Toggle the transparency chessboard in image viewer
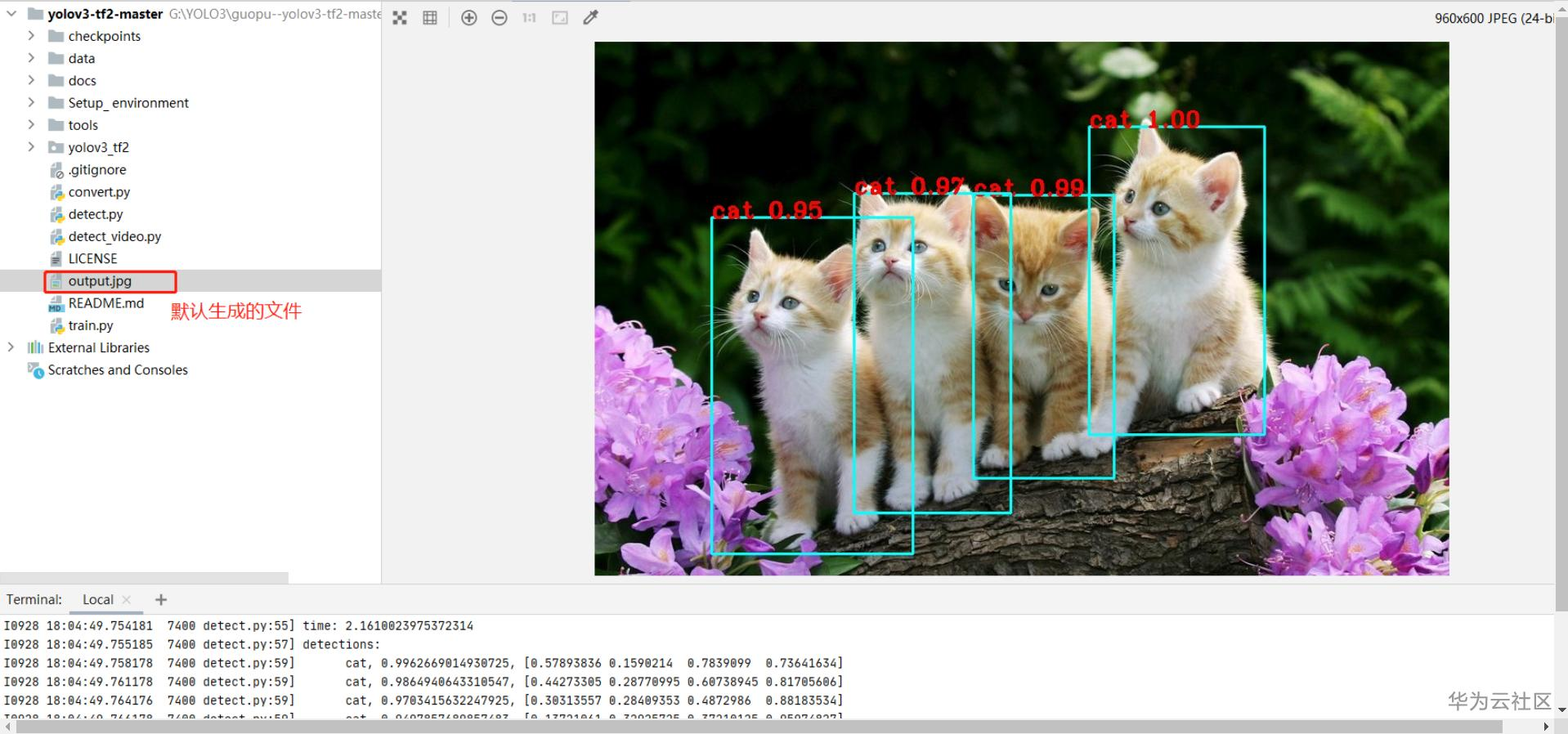The image size is (1568, 734). [x=400, y=18]
